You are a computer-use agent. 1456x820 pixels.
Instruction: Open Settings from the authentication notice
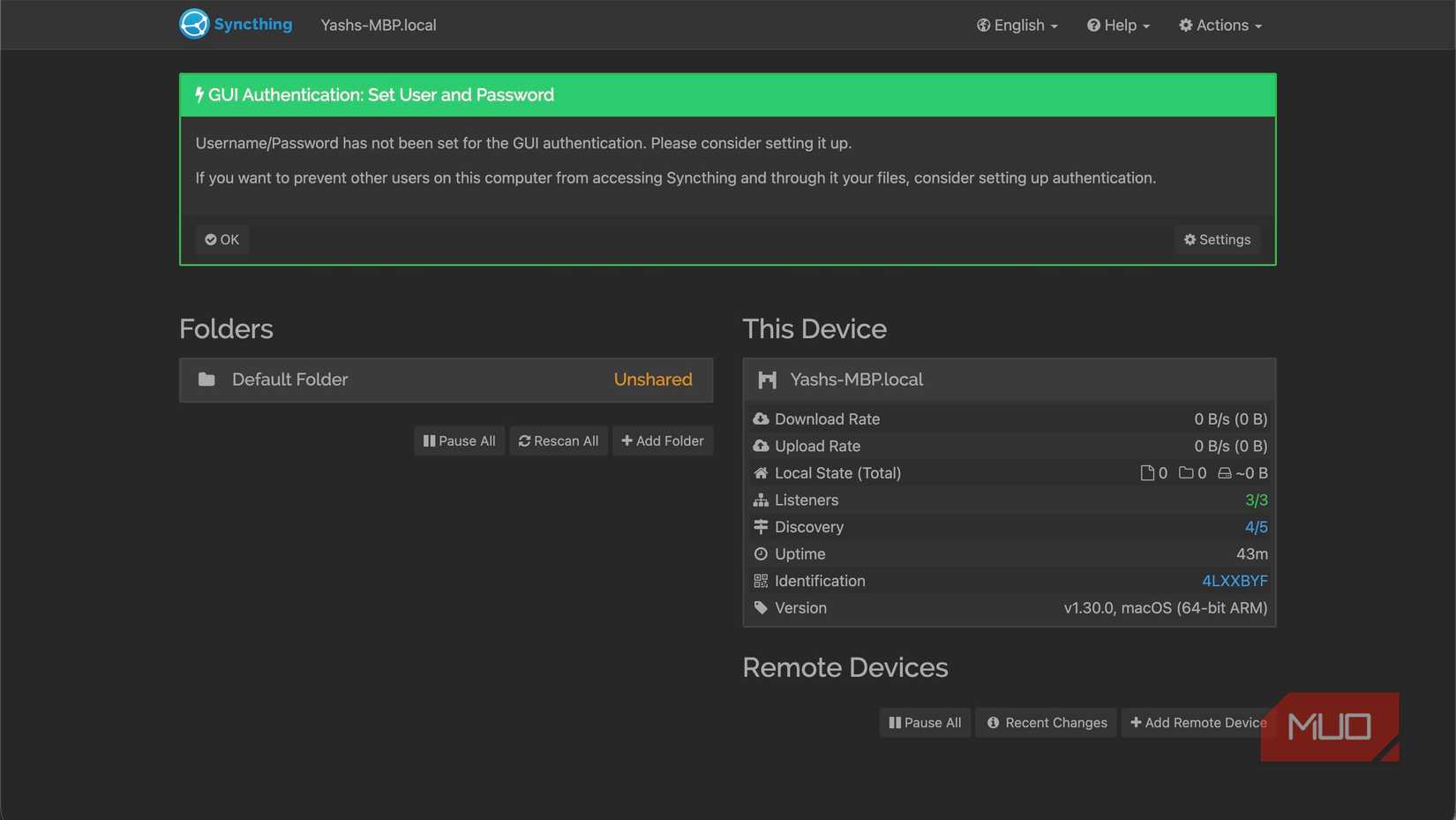1217,239
